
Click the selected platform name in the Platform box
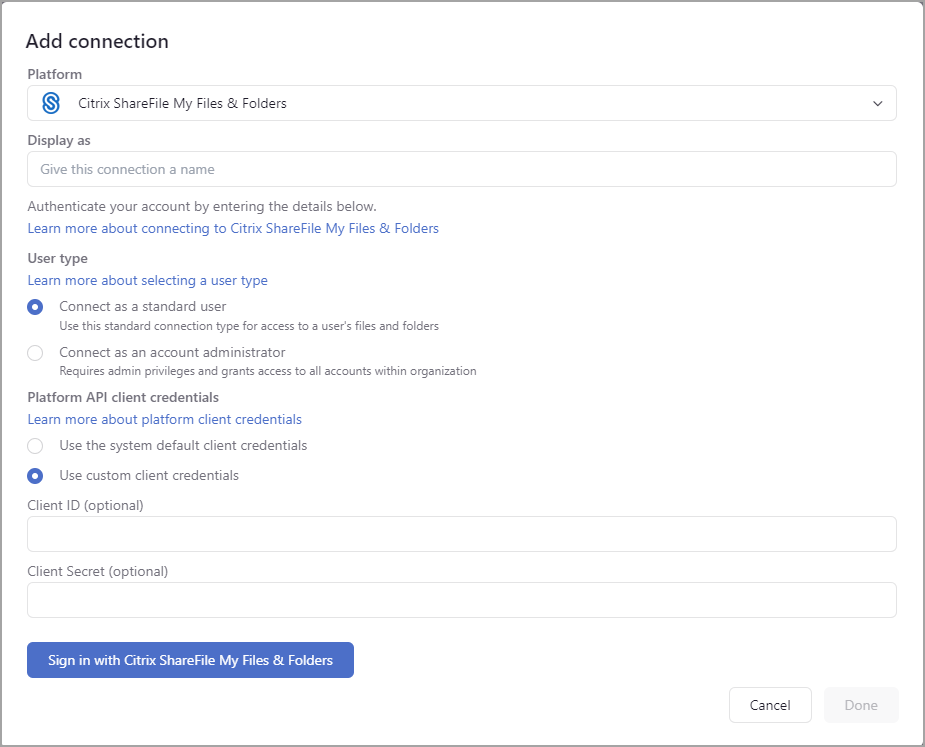[x=182, y=103]
